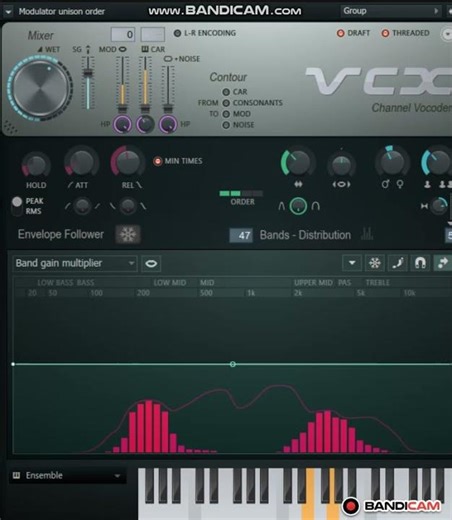
Task: Click the attack curve tension knob
Action: 82,206
